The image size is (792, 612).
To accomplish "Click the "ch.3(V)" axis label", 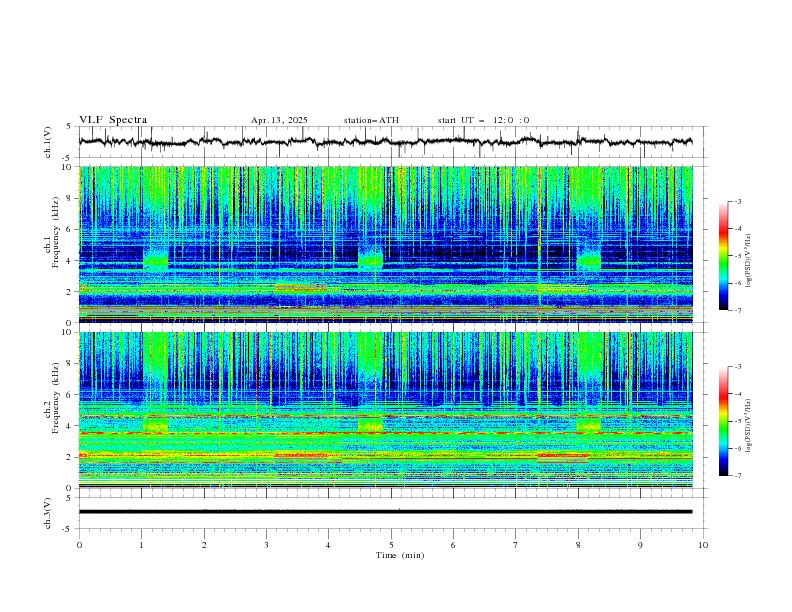I will coord(48,513).
